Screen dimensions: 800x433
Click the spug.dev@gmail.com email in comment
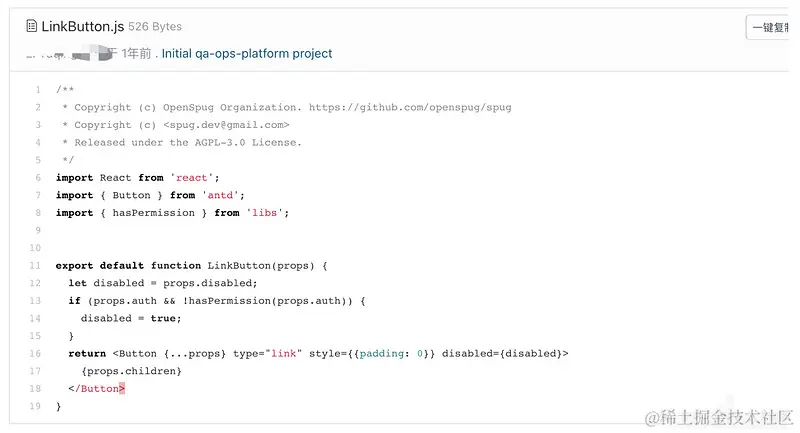click(226, 125)
